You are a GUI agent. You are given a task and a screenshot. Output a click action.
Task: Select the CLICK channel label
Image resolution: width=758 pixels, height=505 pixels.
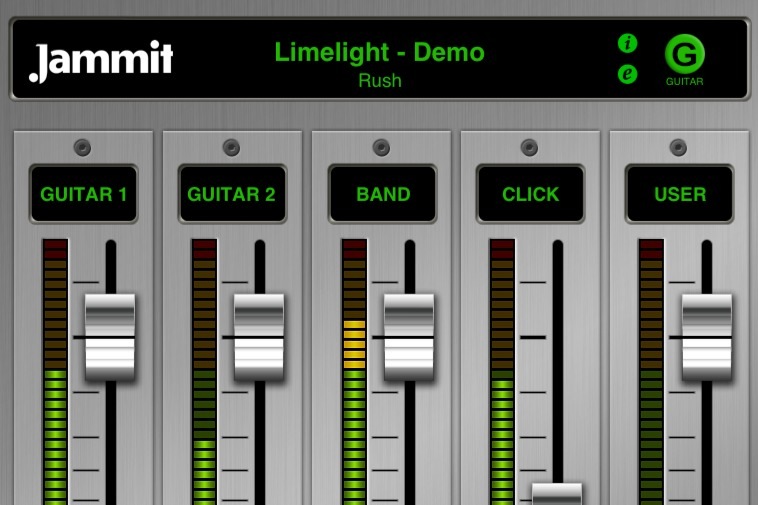pos(530,194)
